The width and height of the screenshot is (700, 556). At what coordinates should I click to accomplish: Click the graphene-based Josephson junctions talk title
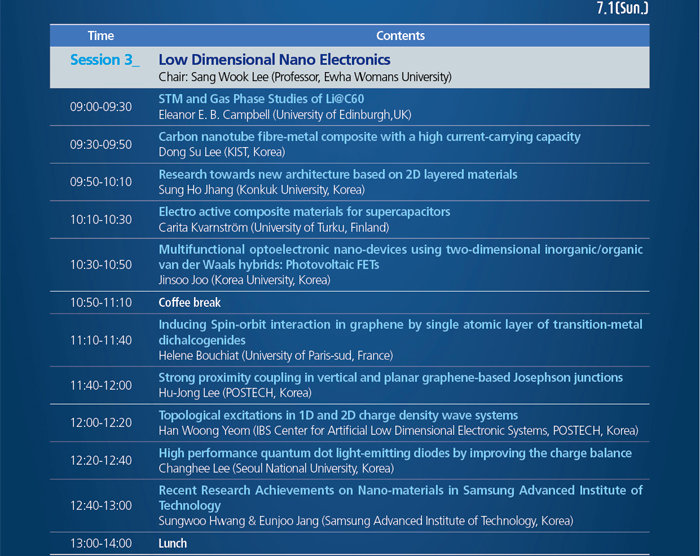point(390,377)
